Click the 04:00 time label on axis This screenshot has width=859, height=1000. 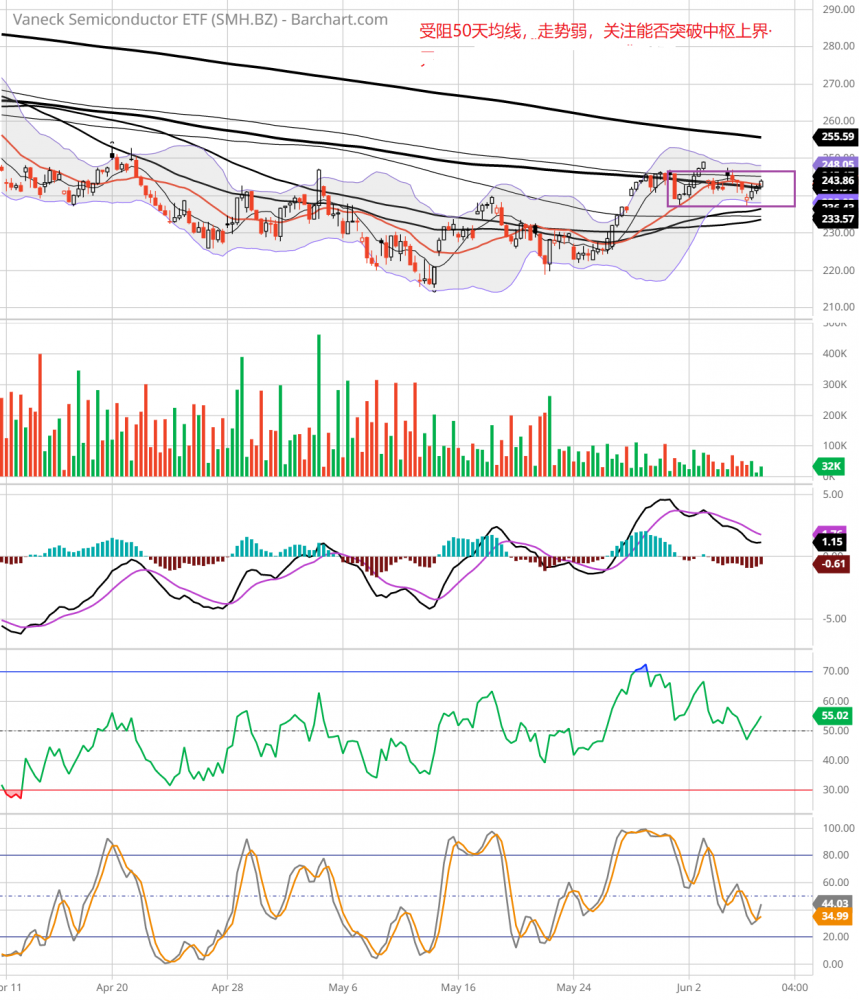pyautogui.click(x=795, y=984)
